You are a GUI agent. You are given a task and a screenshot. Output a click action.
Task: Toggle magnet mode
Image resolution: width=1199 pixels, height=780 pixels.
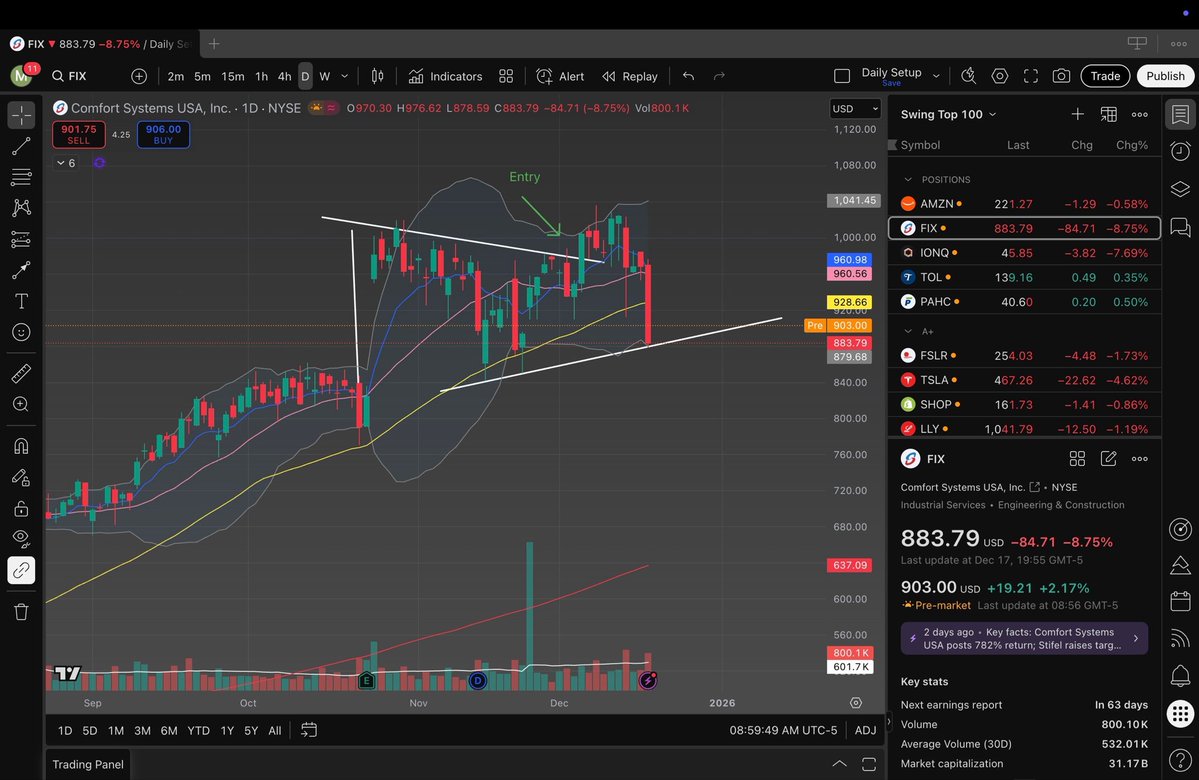pos(21,446)
